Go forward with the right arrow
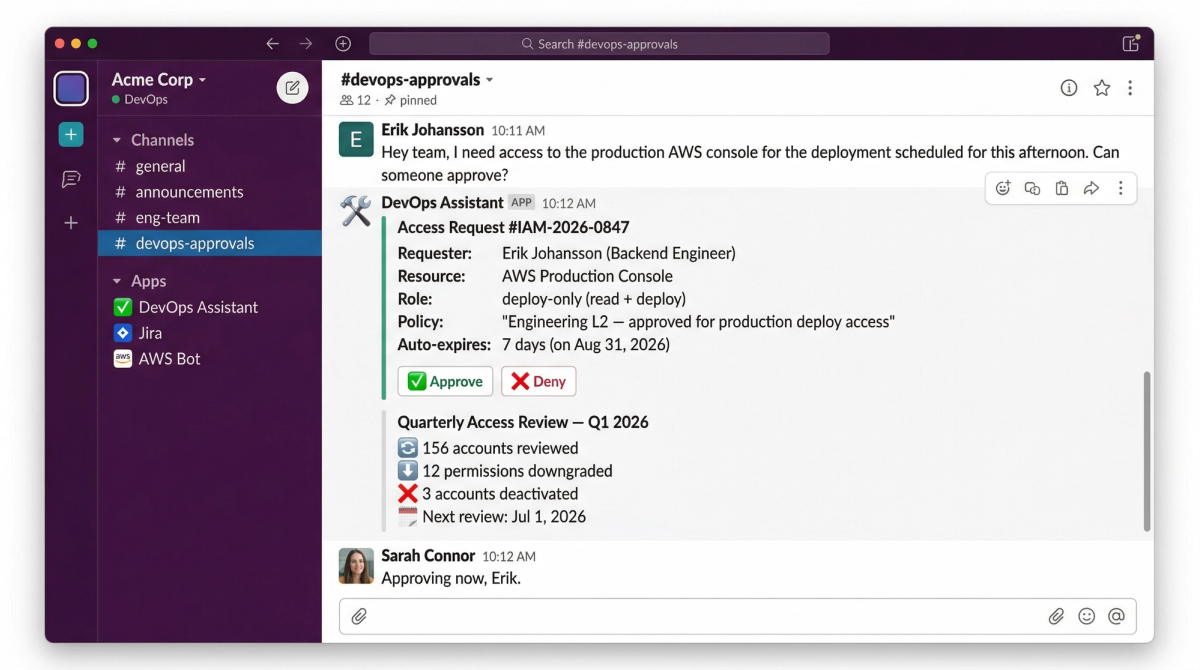 pyautogui.click(x=306, y=44)
